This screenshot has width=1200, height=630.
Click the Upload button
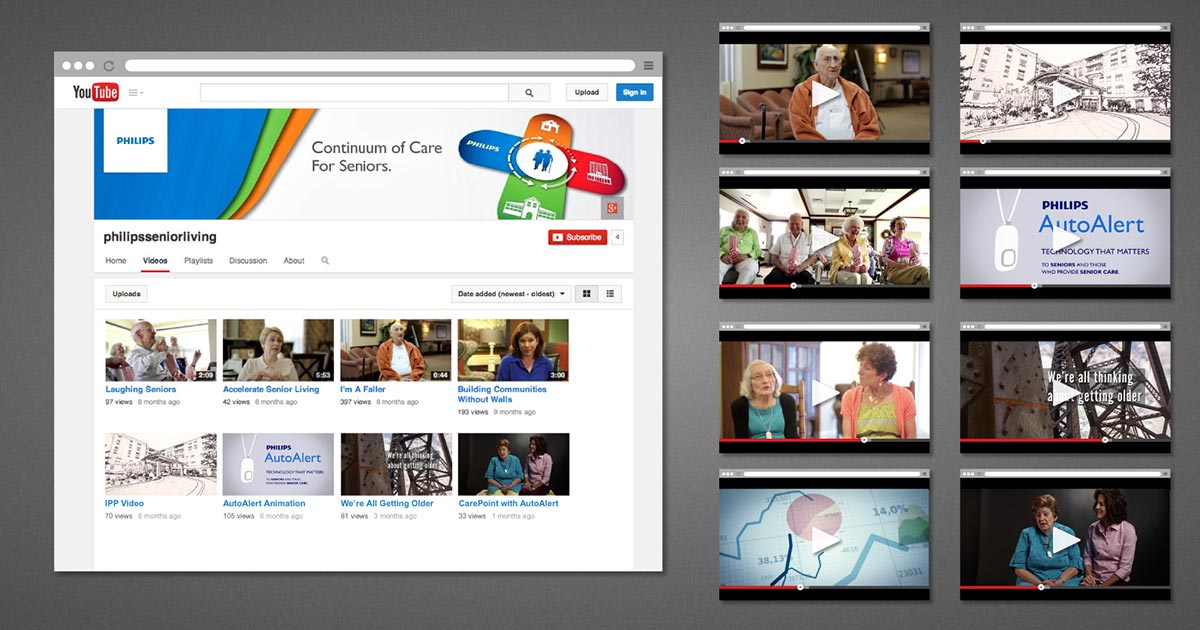(587, 93)
